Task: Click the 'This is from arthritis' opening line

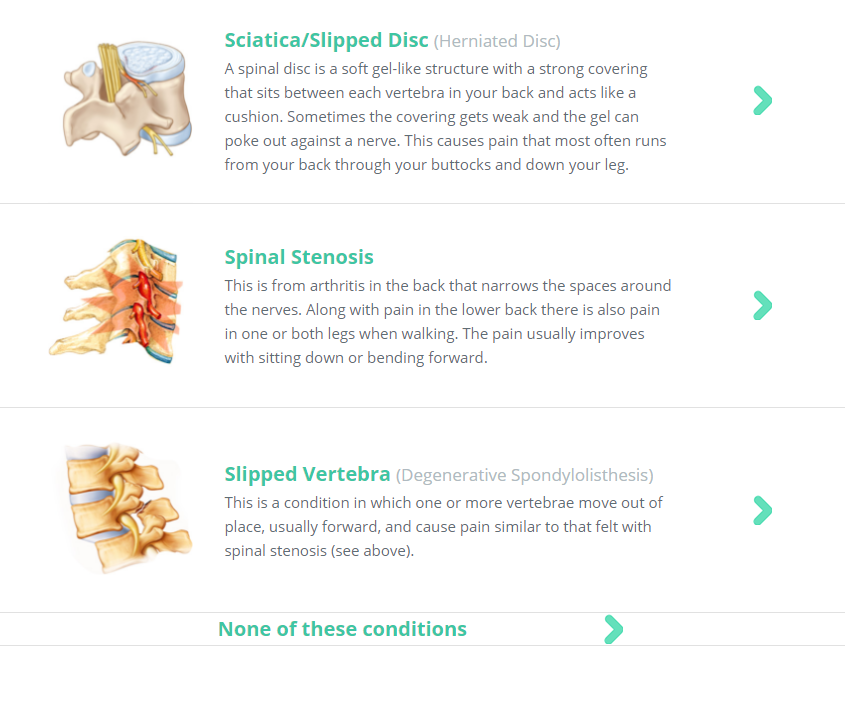Action: click(448, 286)
